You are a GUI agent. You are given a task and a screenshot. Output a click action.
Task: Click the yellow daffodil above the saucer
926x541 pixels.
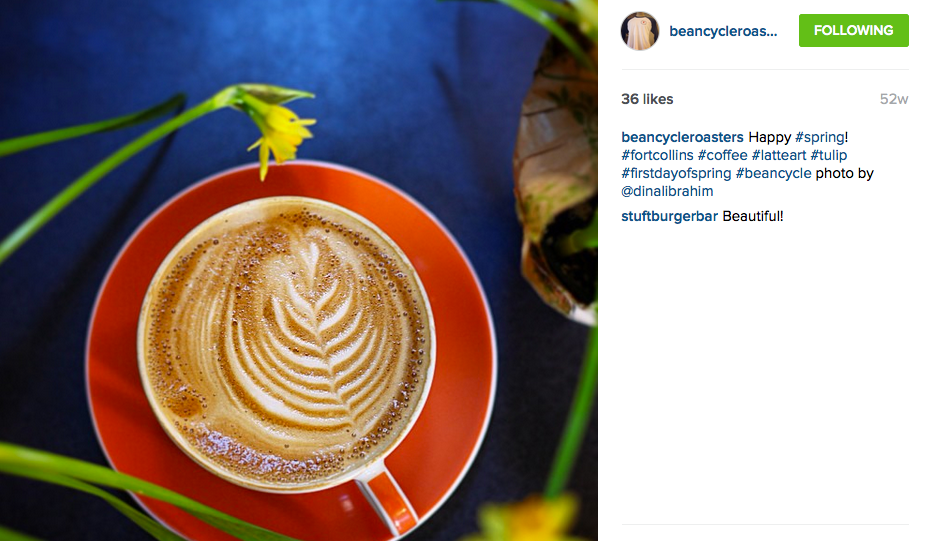(278, 131)
